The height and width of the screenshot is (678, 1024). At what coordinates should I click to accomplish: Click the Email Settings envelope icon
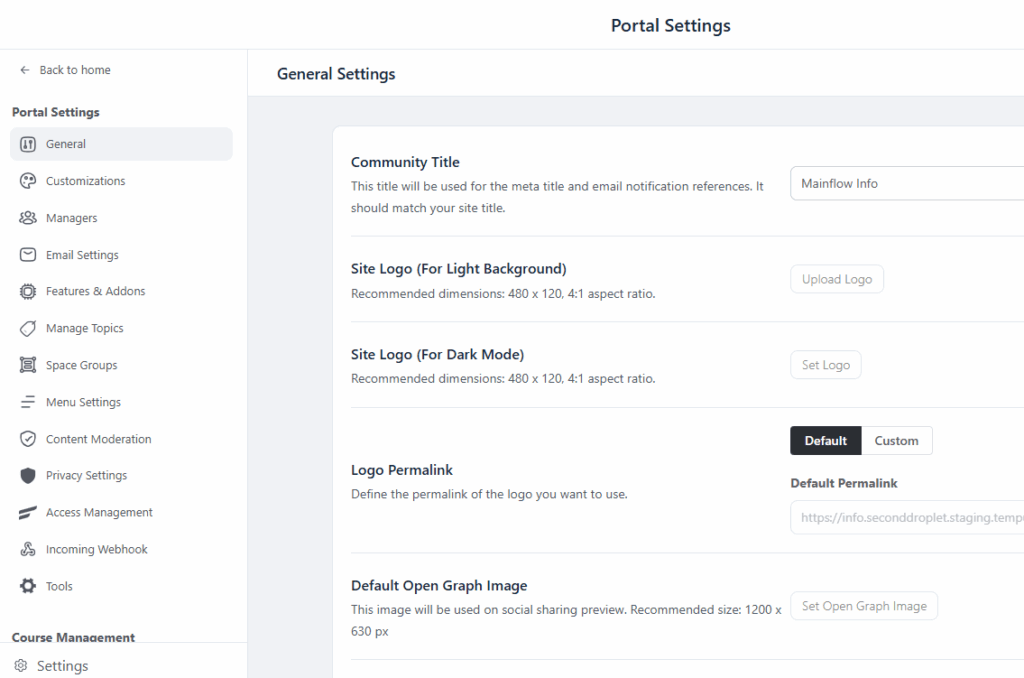click(28, 255)
